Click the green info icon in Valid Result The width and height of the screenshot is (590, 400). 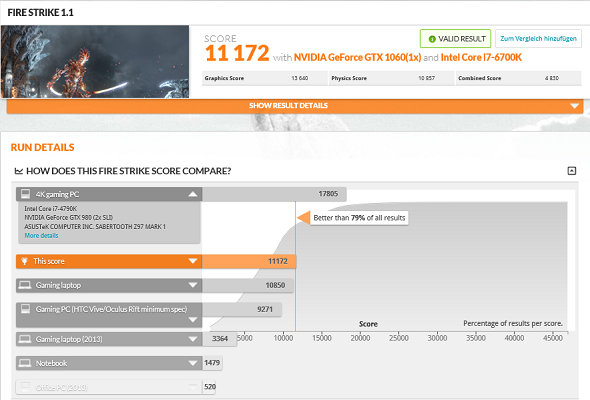point(432,39)
